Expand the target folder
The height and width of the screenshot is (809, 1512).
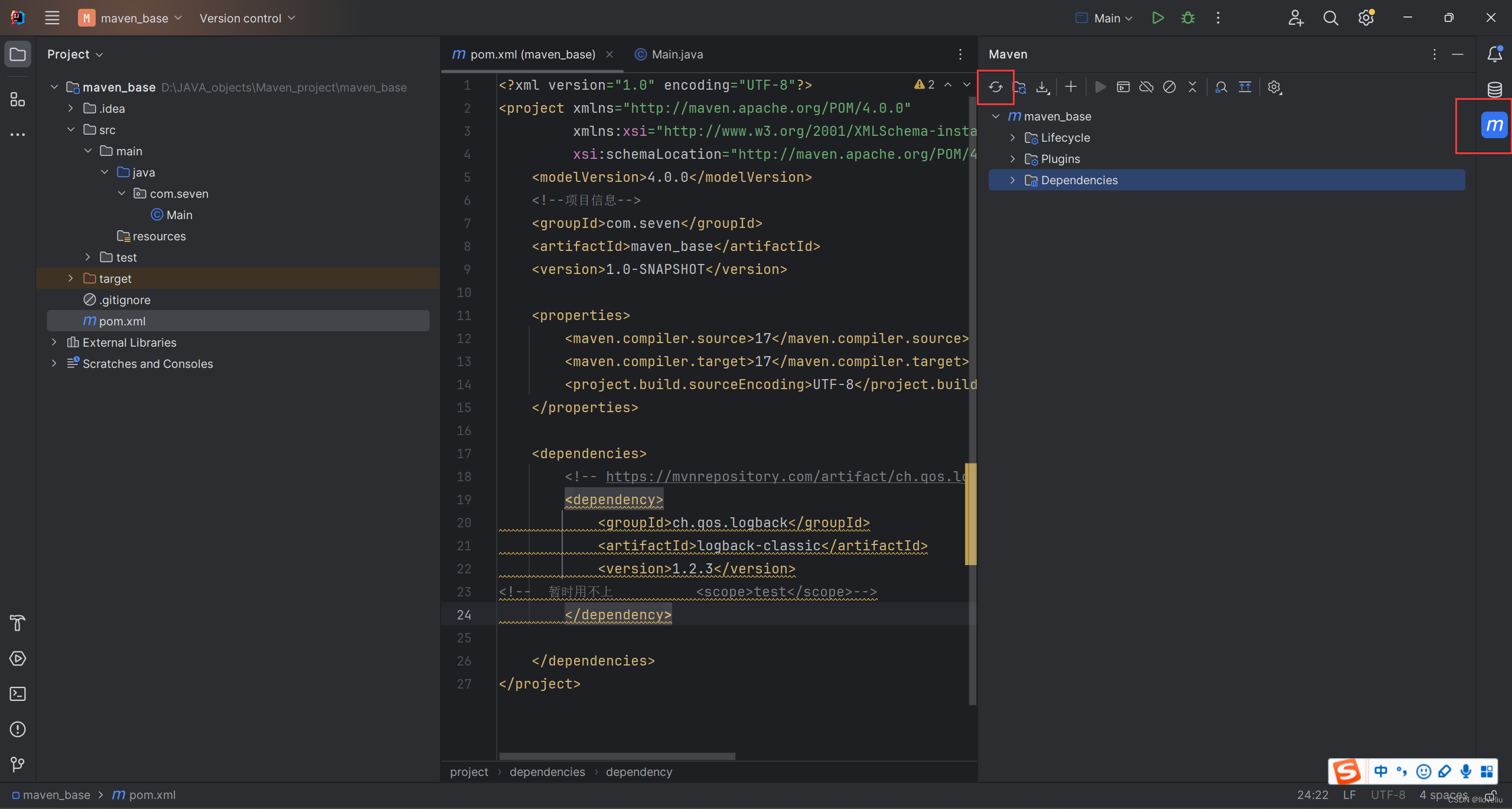71,279
